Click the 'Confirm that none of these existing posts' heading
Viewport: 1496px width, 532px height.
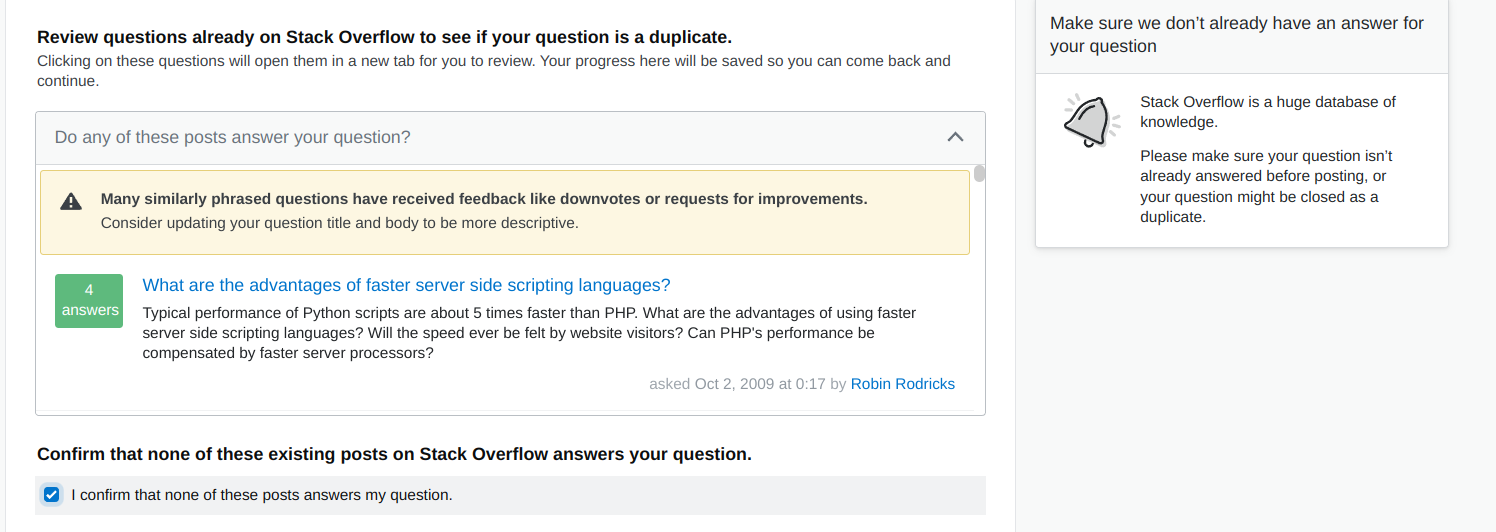tap(394, 454)
